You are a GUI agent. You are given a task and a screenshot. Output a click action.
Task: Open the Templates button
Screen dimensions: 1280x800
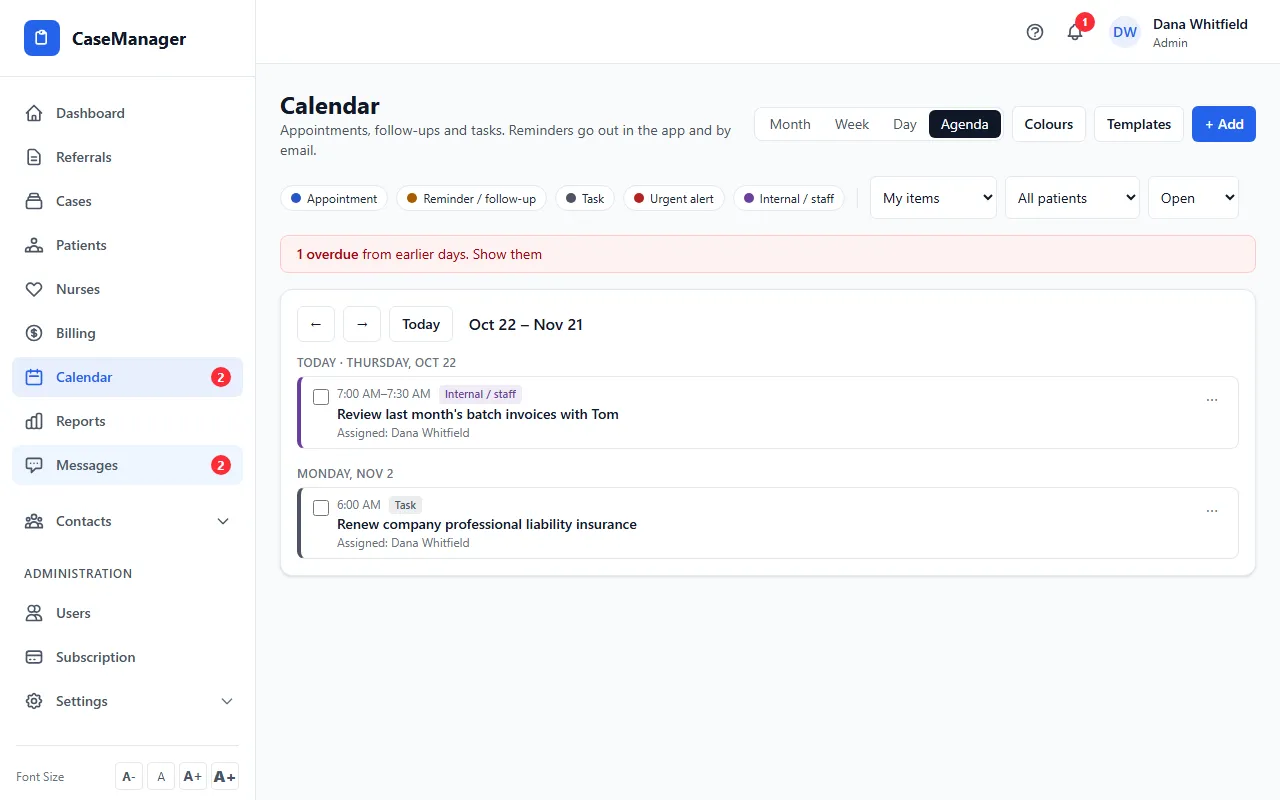tap(1139, 124)
